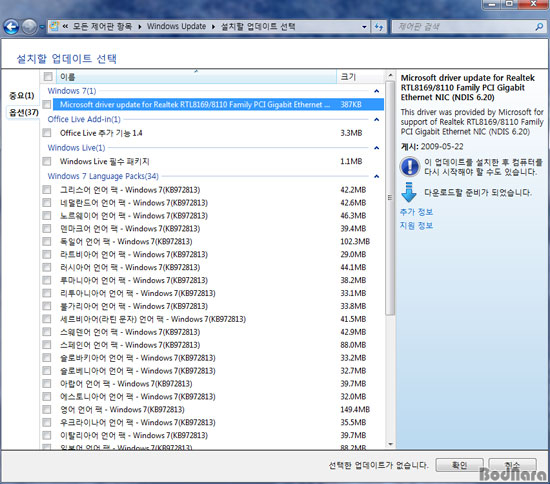
Task: Sort by the 크기 column header
Action: 361,76
